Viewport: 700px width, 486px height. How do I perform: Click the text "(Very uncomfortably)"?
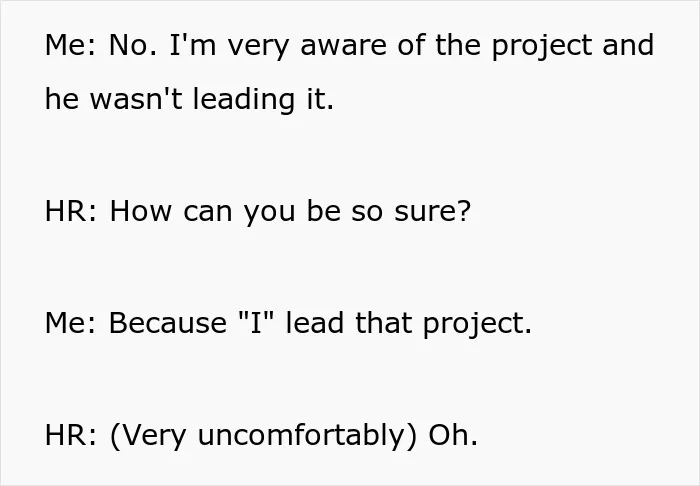point(263,436)
